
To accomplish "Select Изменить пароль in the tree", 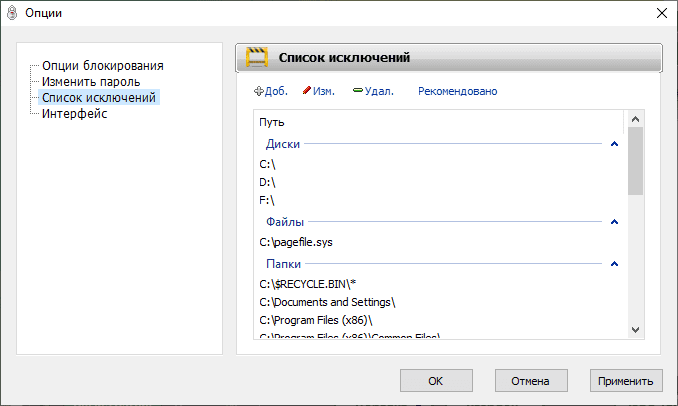I will tap(90, 82).
